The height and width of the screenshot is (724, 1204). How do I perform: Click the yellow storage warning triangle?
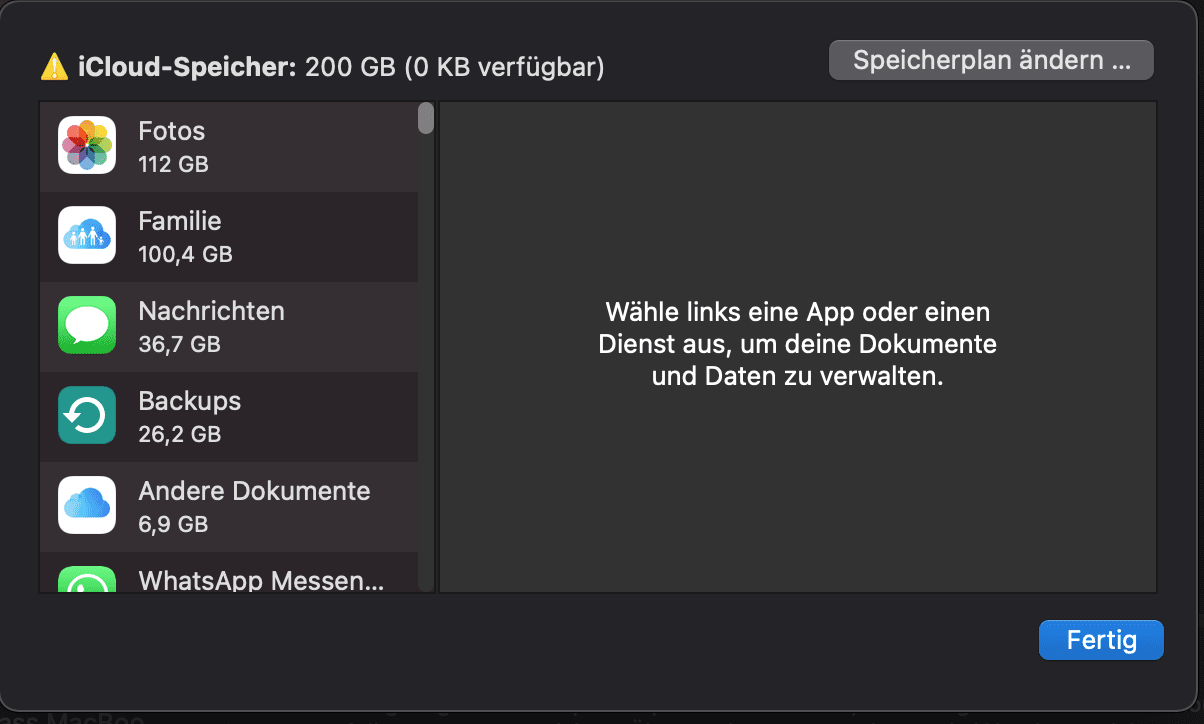pos(54,67)
